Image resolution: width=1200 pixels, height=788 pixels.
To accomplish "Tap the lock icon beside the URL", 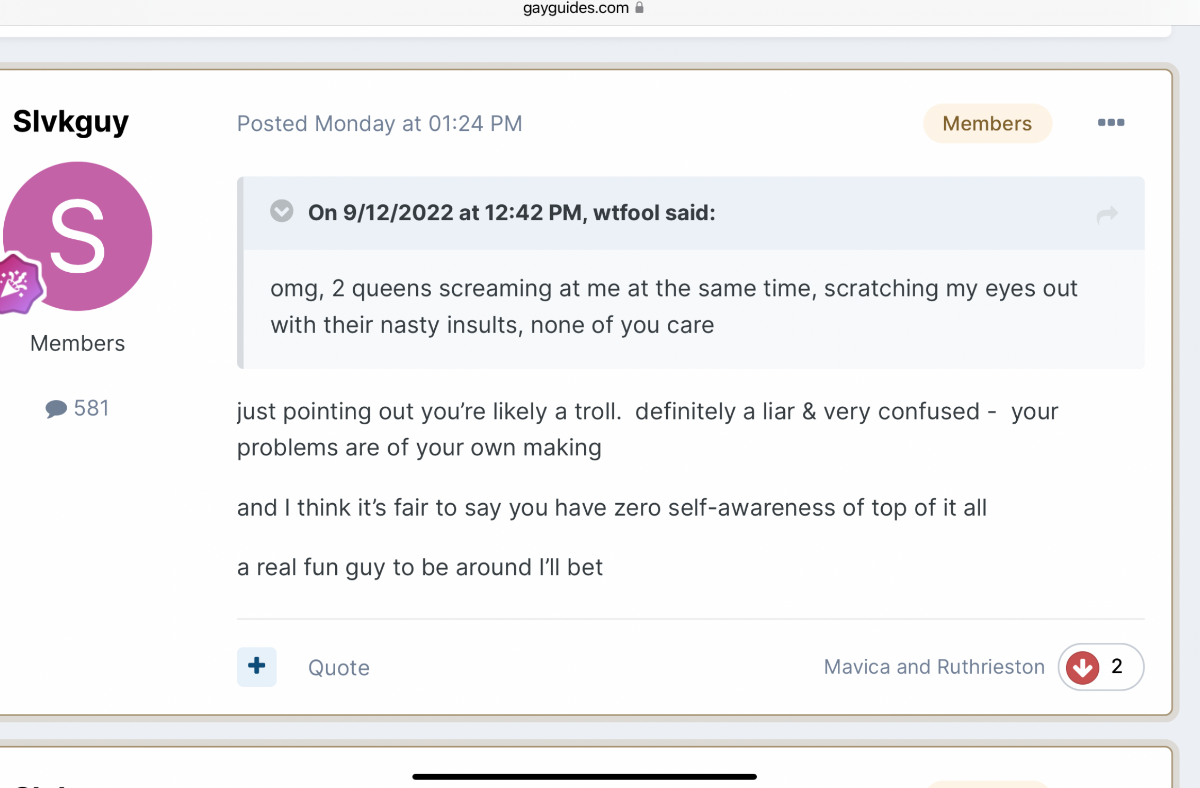I will click(640, 8).
